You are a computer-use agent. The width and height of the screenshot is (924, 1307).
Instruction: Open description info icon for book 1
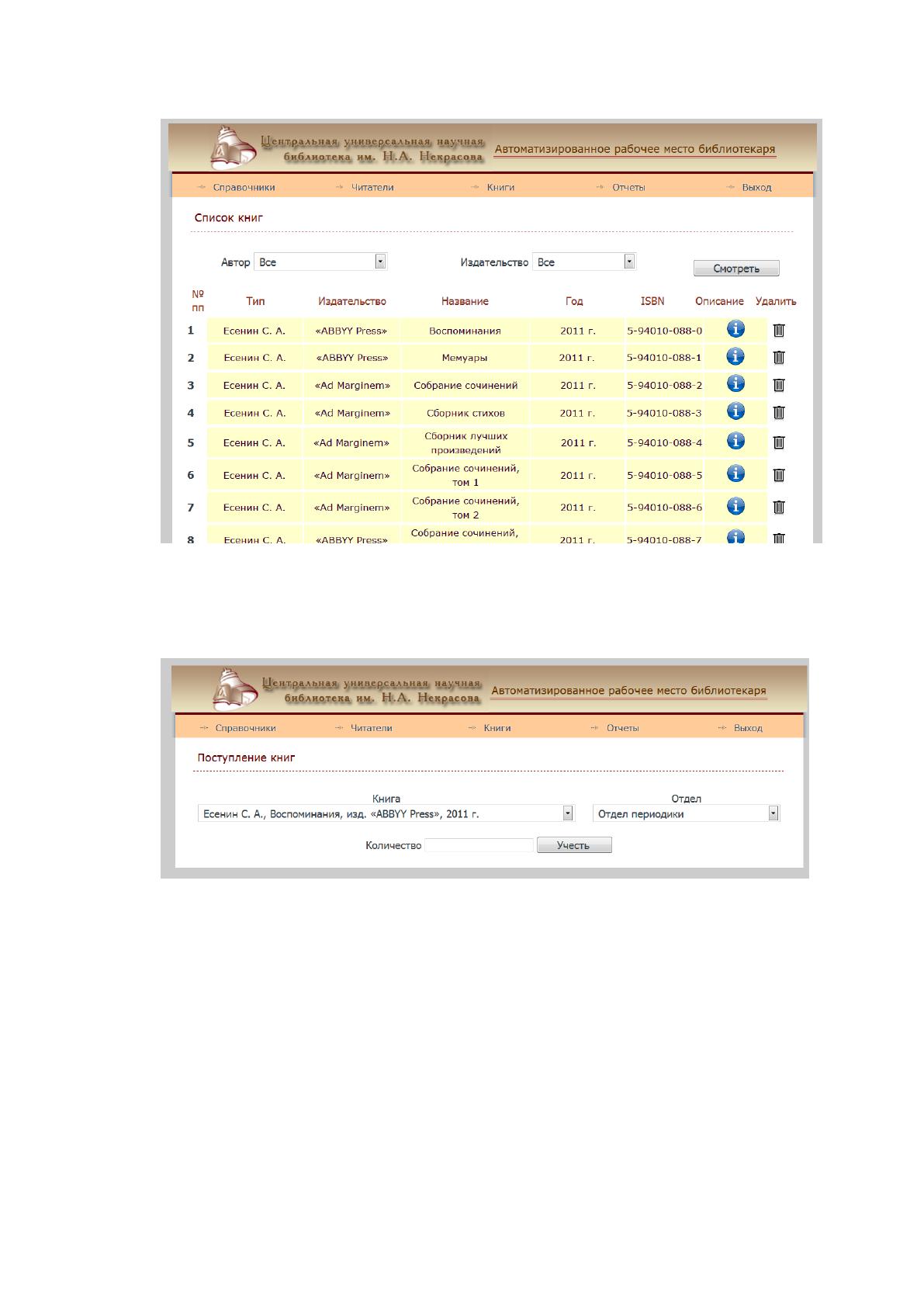[x=735, y=329]
